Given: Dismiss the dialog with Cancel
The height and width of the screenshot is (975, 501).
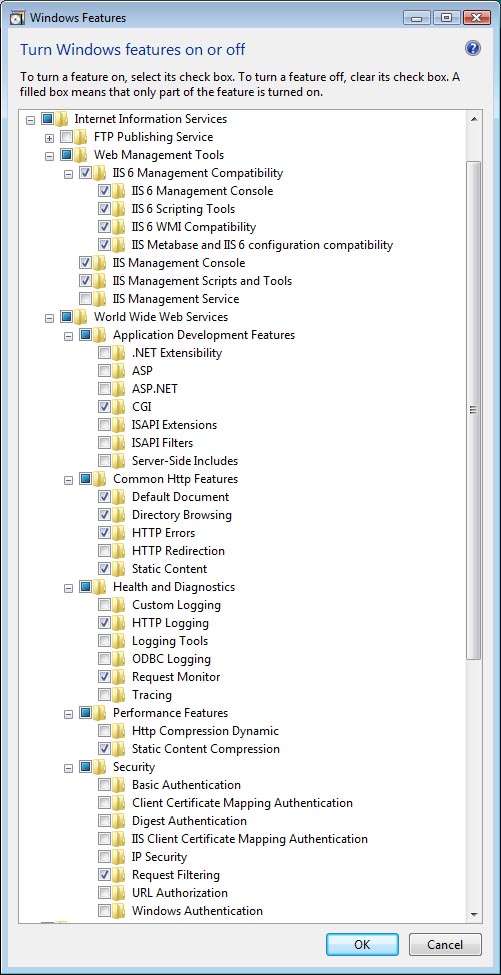Looking at the screenshot, I should [x=445, y=945].
